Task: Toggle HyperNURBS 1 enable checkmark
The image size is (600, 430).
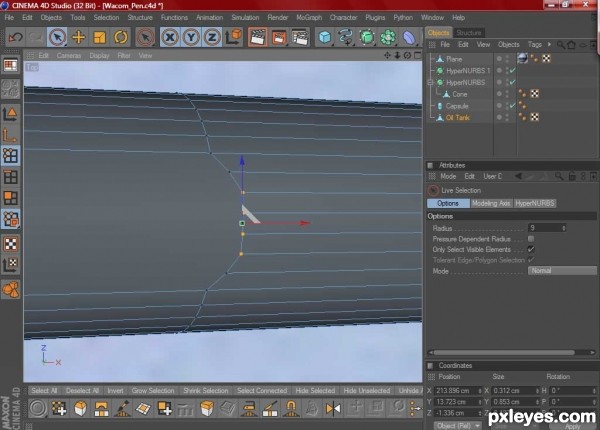Action: 512,70
